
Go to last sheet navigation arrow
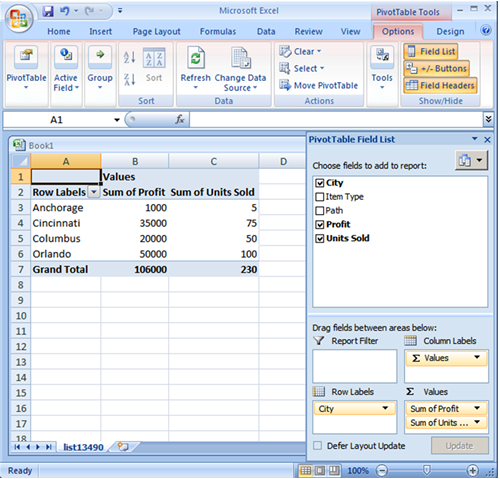point(49,447)
